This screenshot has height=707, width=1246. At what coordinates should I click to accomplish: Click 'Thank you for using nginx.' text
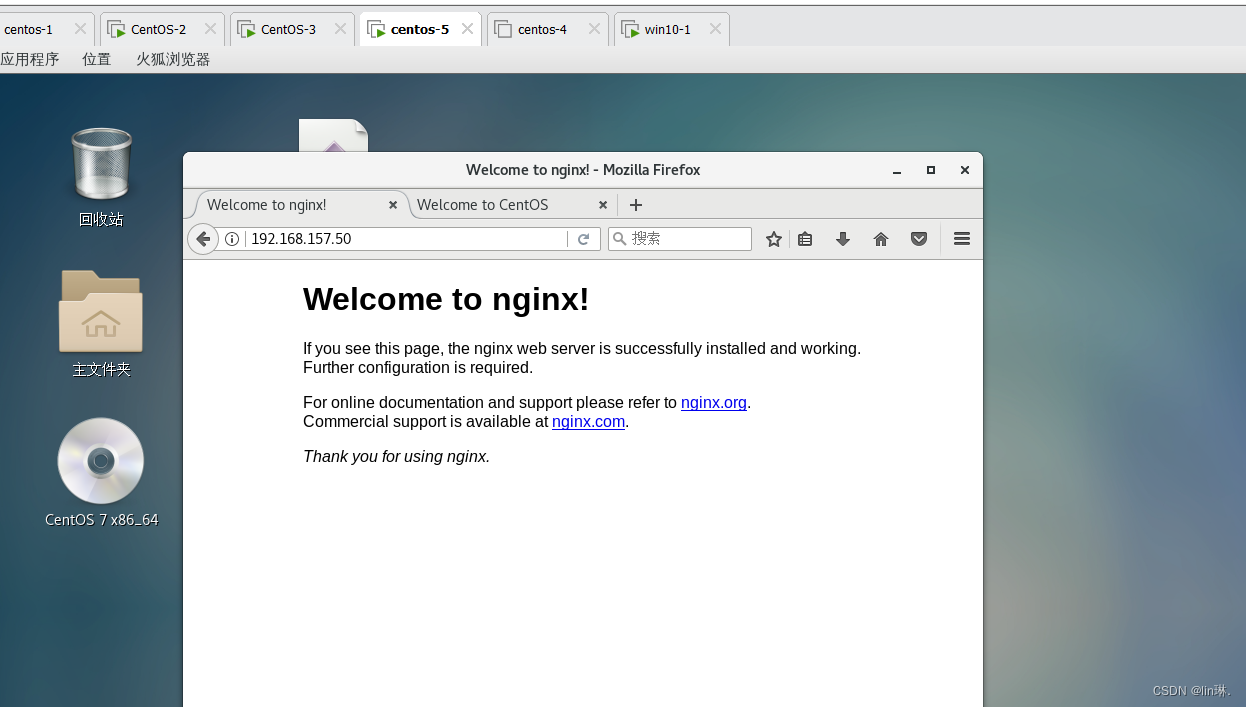click(396, 456)
